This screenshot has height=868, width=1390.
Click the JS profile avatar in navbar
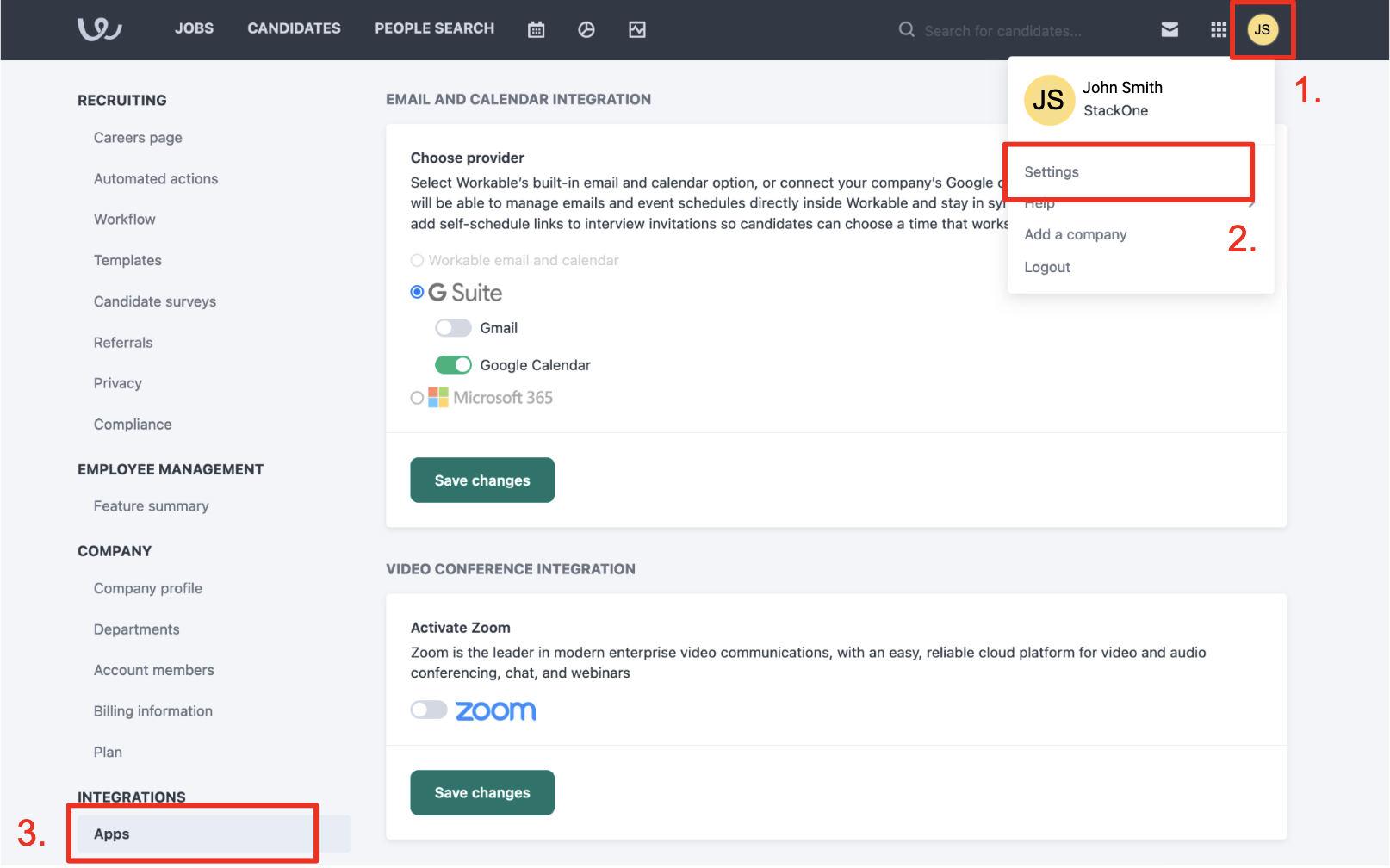(x=1263, y=30)
